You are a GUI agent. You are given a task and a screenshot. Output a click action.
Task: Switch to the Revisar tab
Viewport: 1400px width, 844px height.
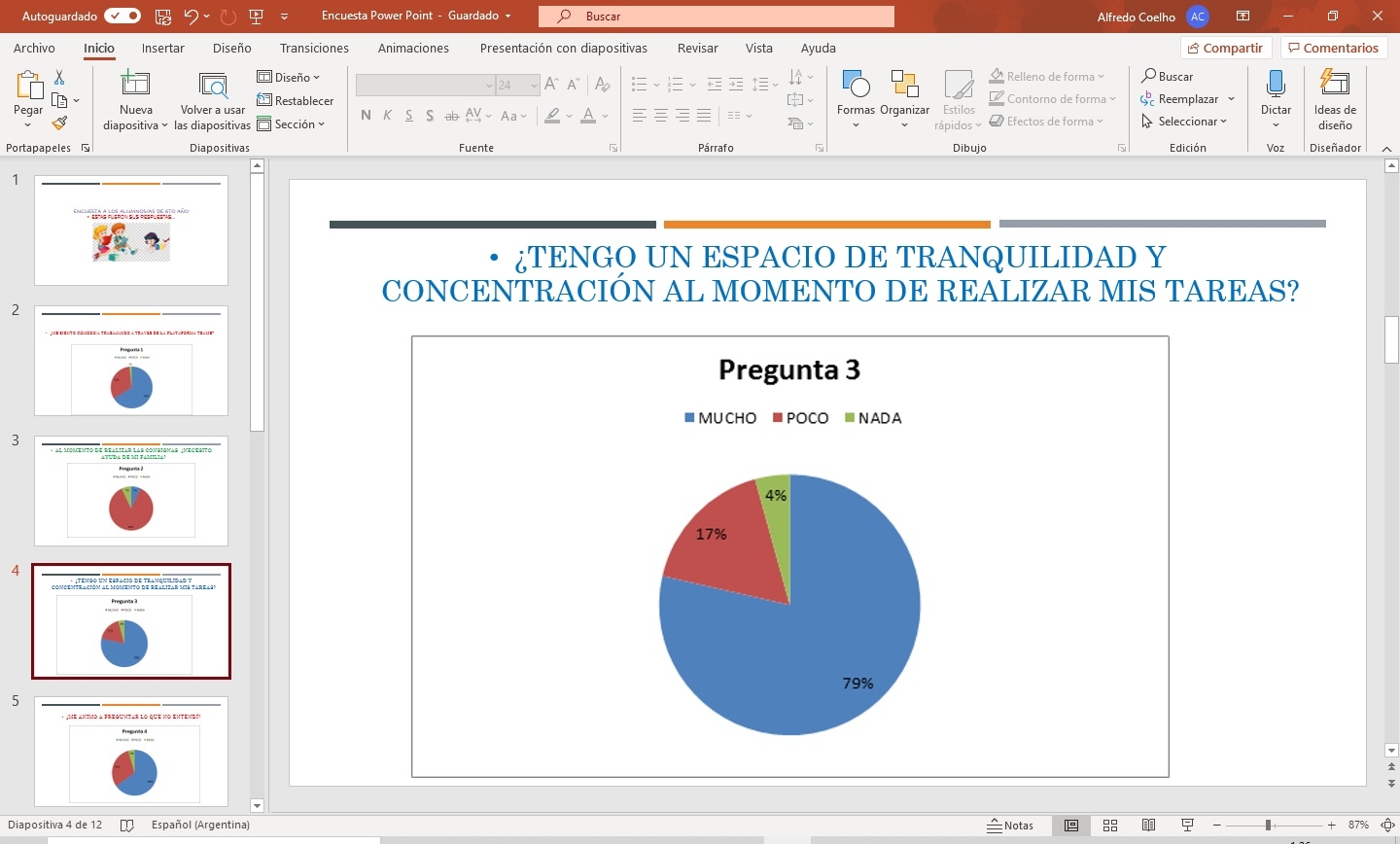tap(698, 48)
